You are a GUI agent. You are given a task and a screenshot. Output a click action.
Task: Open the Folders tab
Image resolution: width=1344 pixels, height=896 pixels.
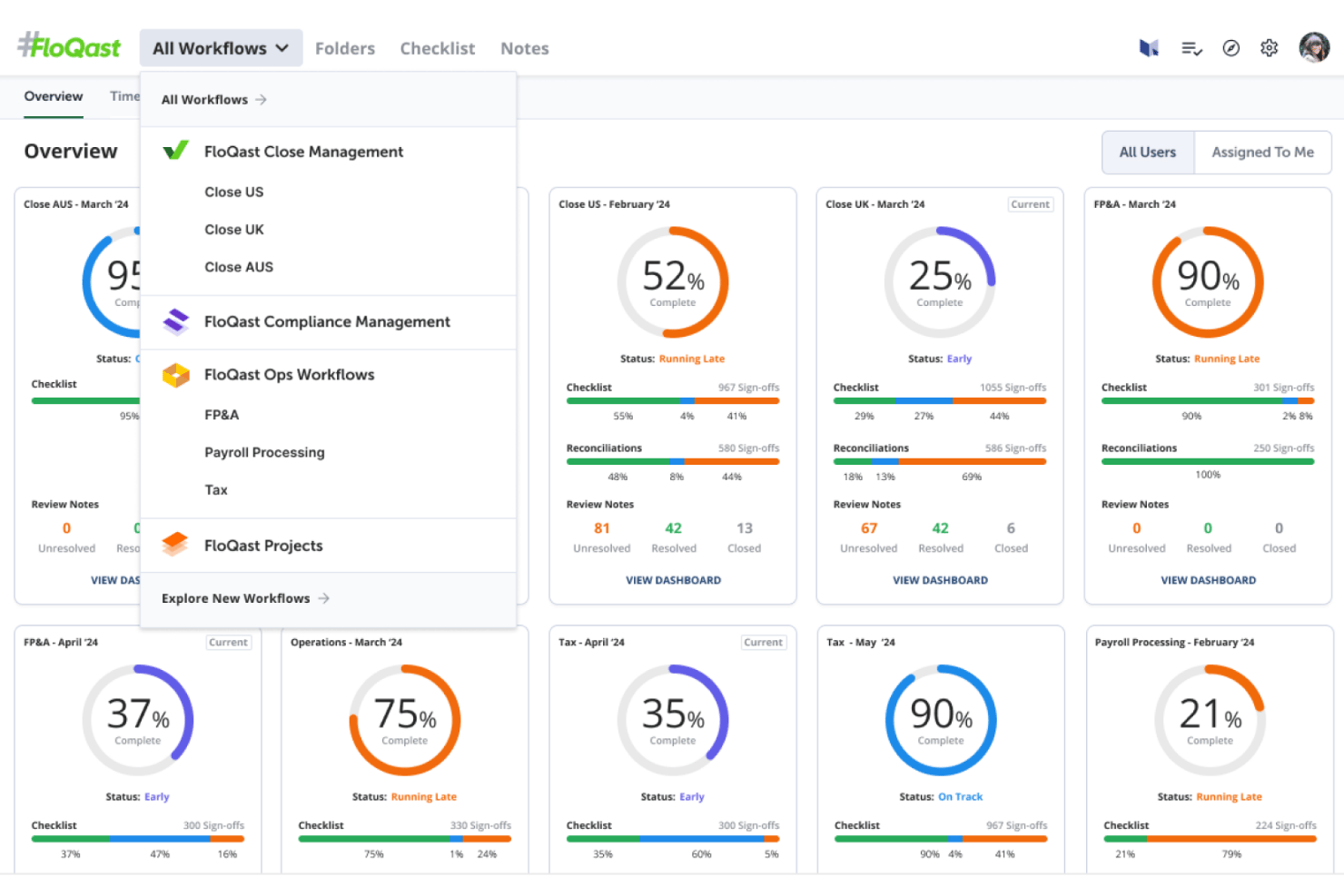(x=345, y=48)
